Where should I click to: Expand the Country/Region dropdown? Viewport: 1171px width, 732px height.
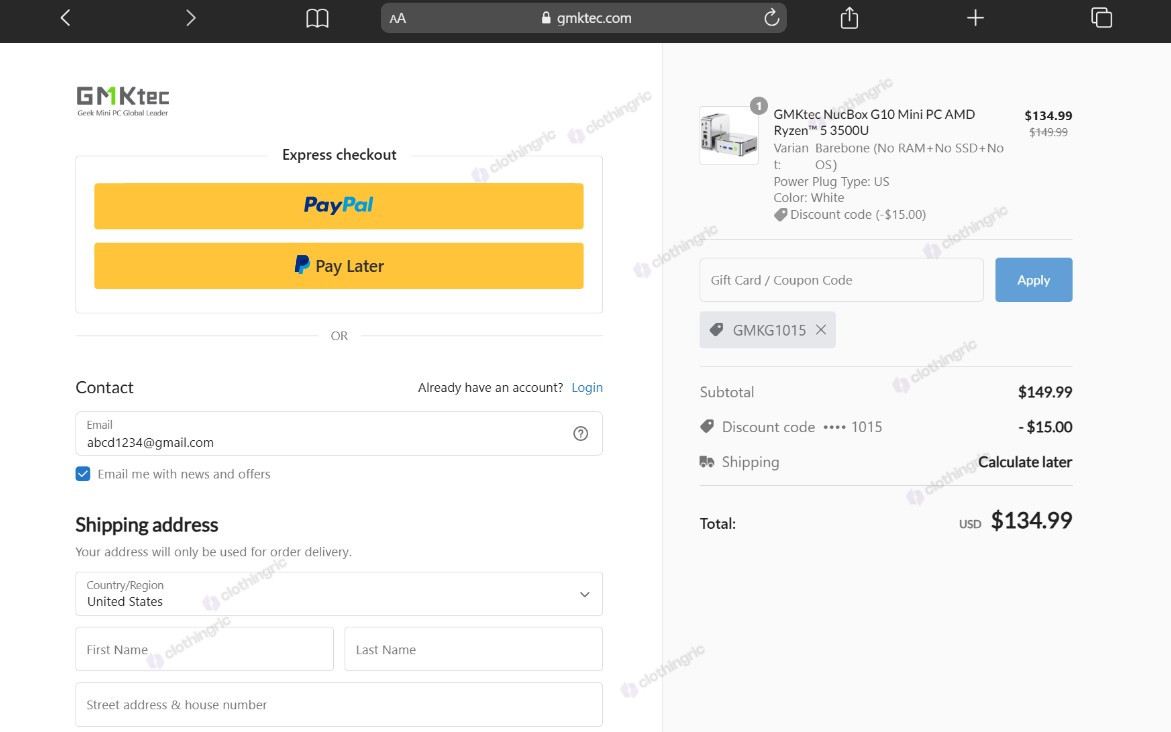339,594
